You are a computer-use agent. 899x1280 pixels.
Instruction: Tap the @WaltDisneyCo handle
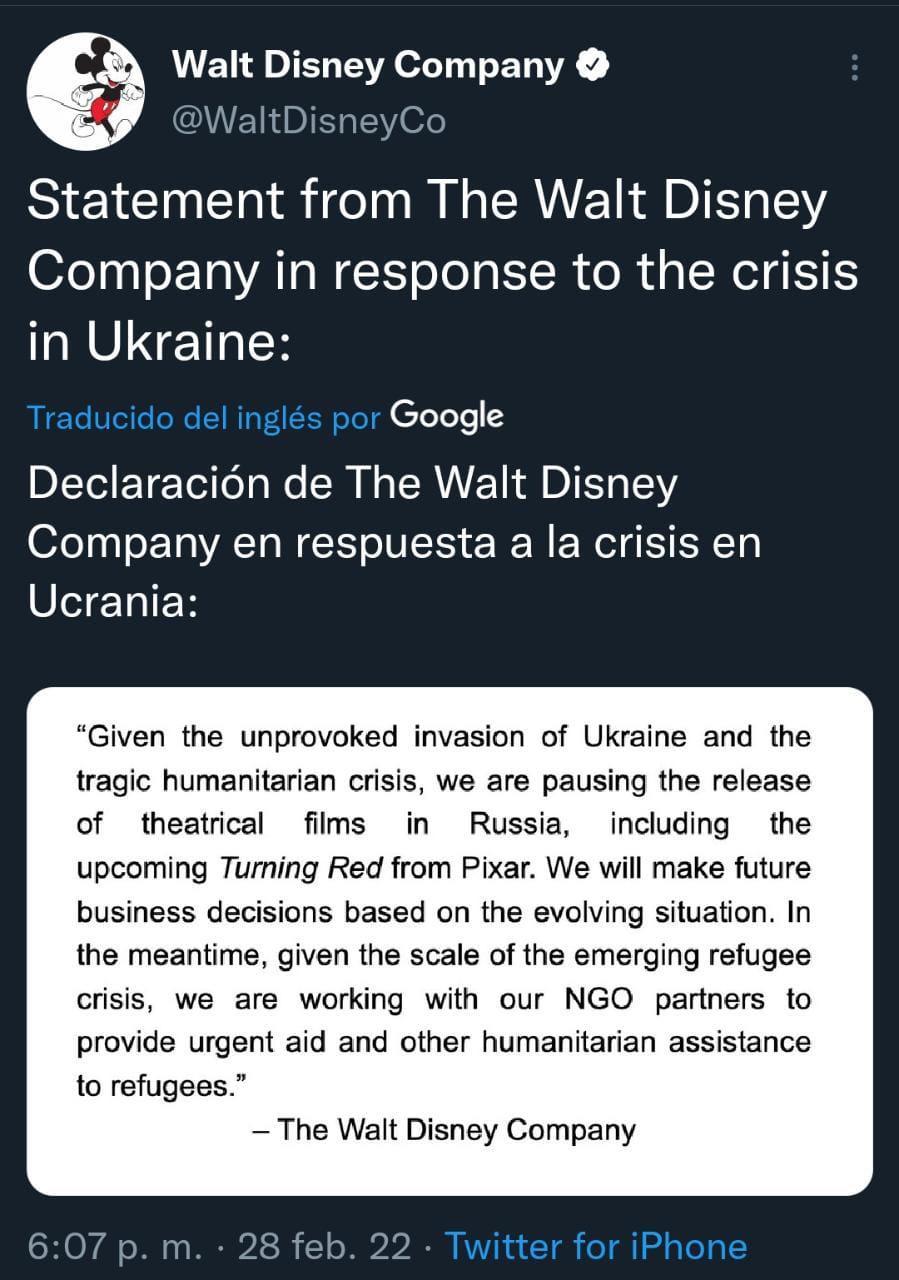point(309,120)
